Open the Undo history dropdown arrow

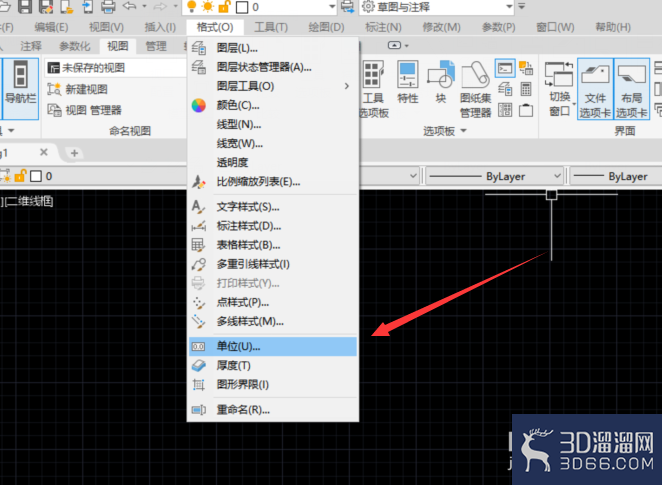pos(144,6)
